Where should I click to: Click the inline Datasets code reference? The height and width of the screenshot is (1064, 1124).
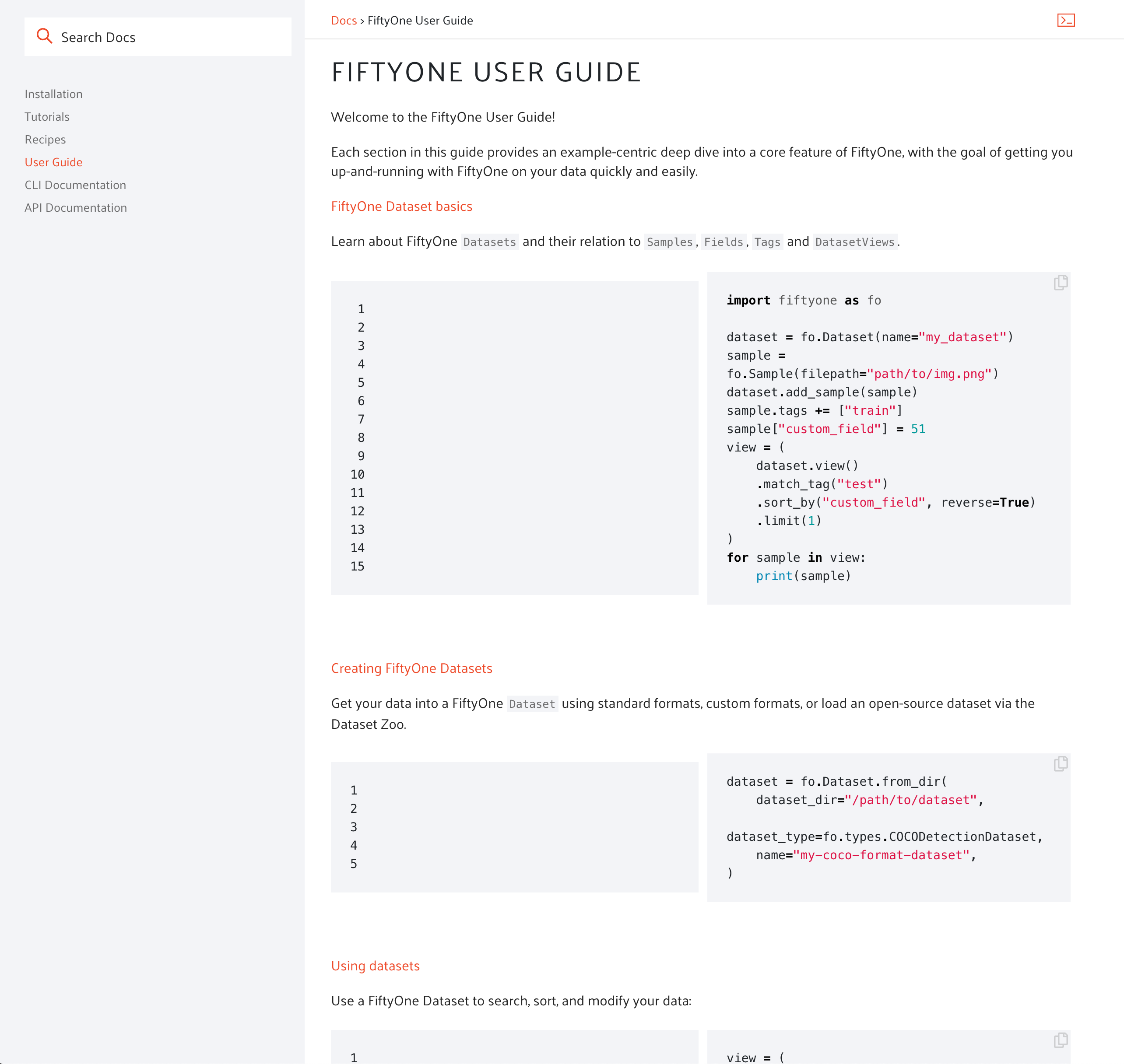[x=489, y=241]
